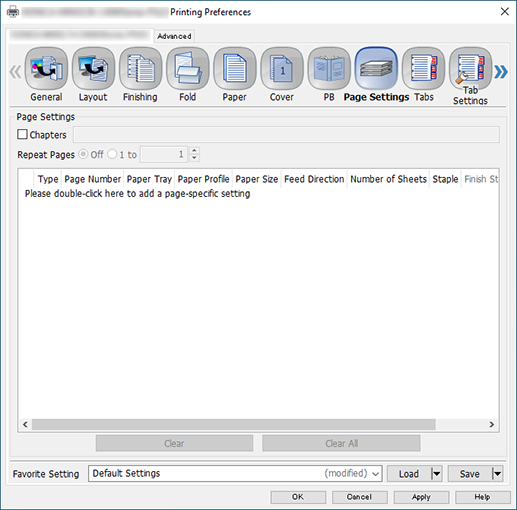Select Repeat Pages Off radio button
The width and height of the screenshot is (517, 510).
pyautogui.click(x=83, y=154)
